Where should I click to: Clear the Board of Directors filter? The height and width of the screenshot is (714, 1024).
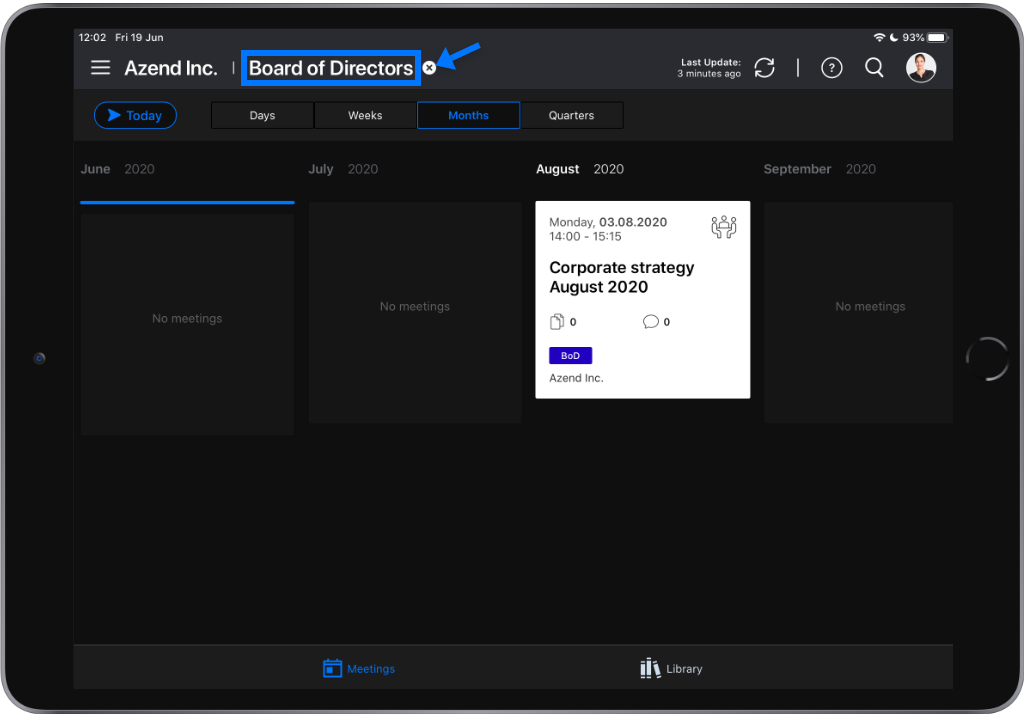[x=429, y=68]
